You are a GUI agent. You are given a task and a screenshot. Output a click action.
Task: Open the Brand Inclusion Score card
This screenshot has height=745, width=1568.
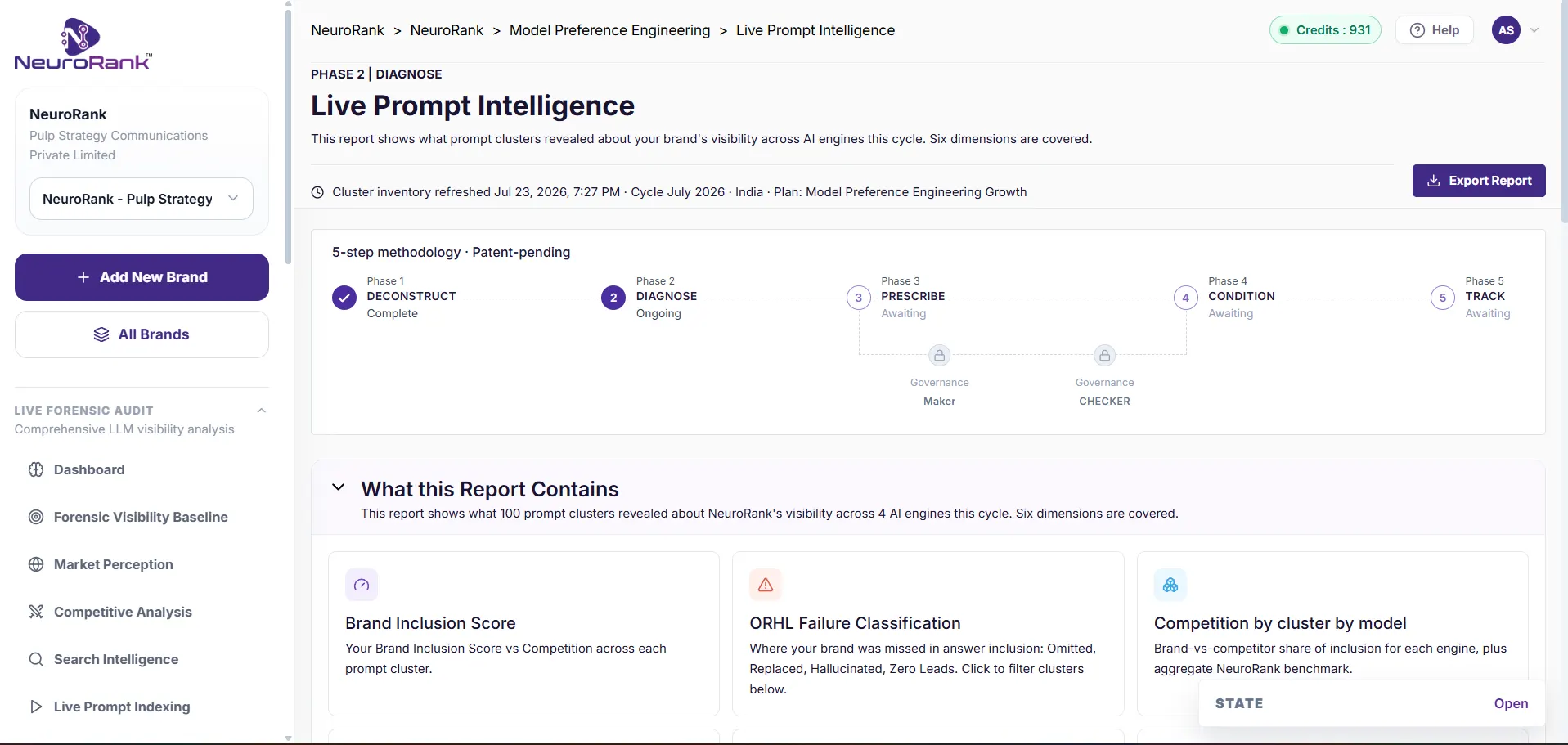click(523, 634)
